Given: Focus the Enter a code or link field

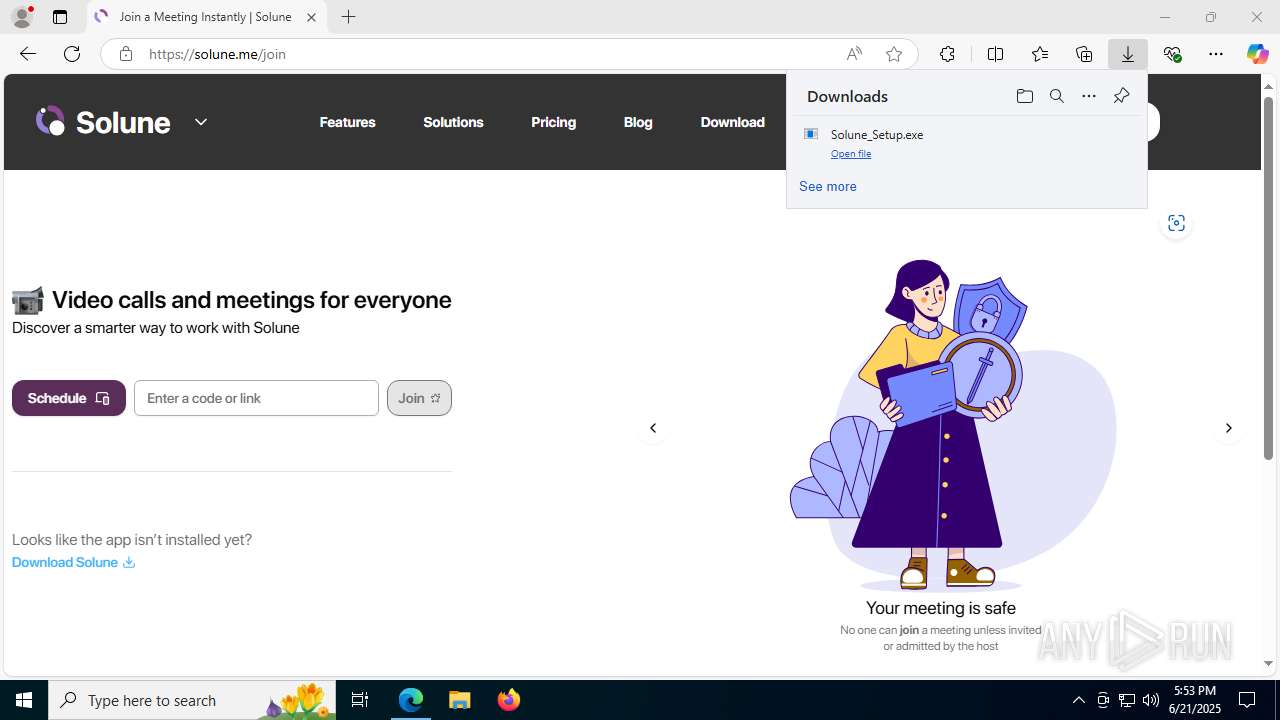Looking at the screenshot, I should click(x=256, y=398).
